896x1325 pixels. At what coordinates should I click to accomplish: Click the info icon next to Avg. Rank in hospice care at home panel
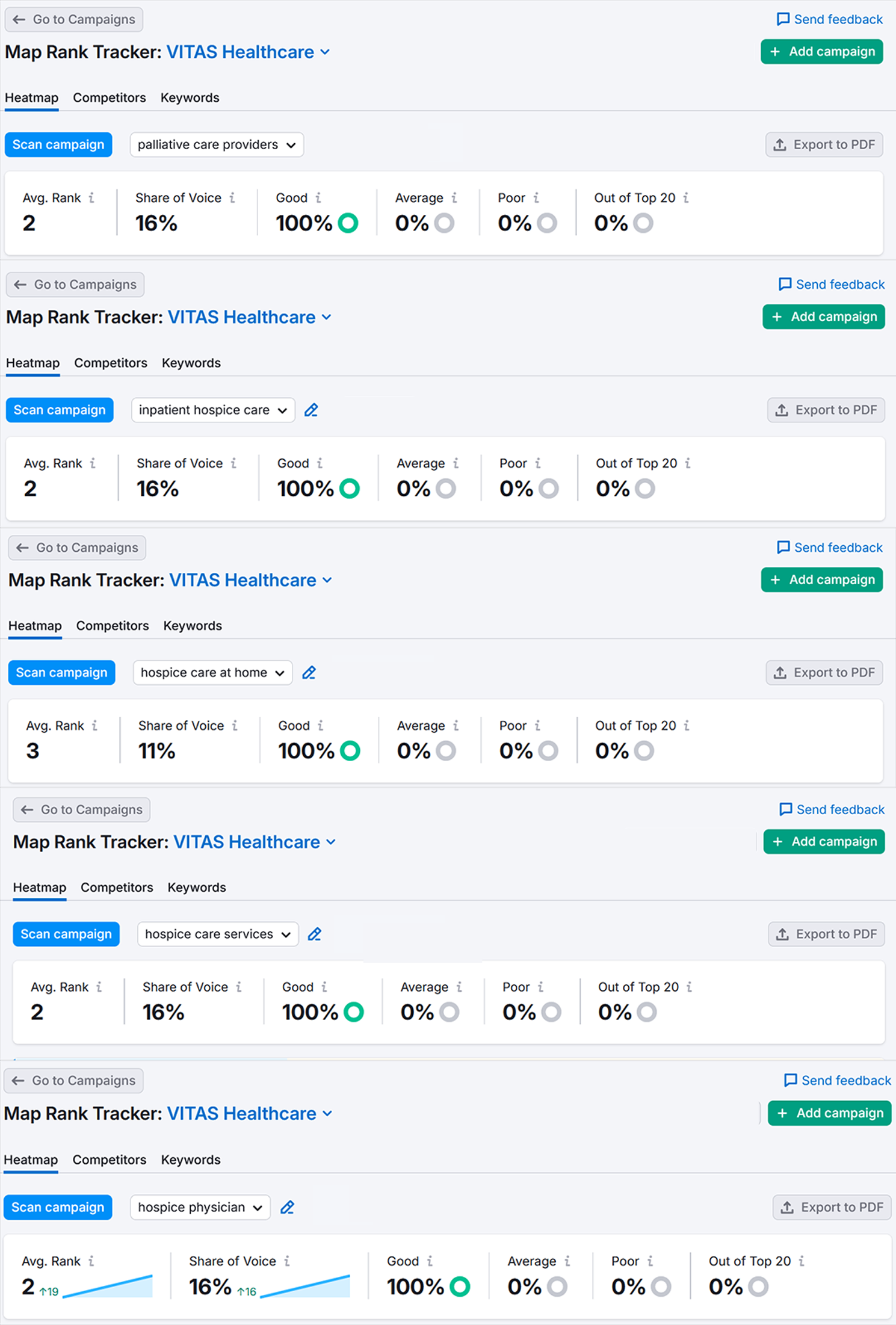point(94,726)
